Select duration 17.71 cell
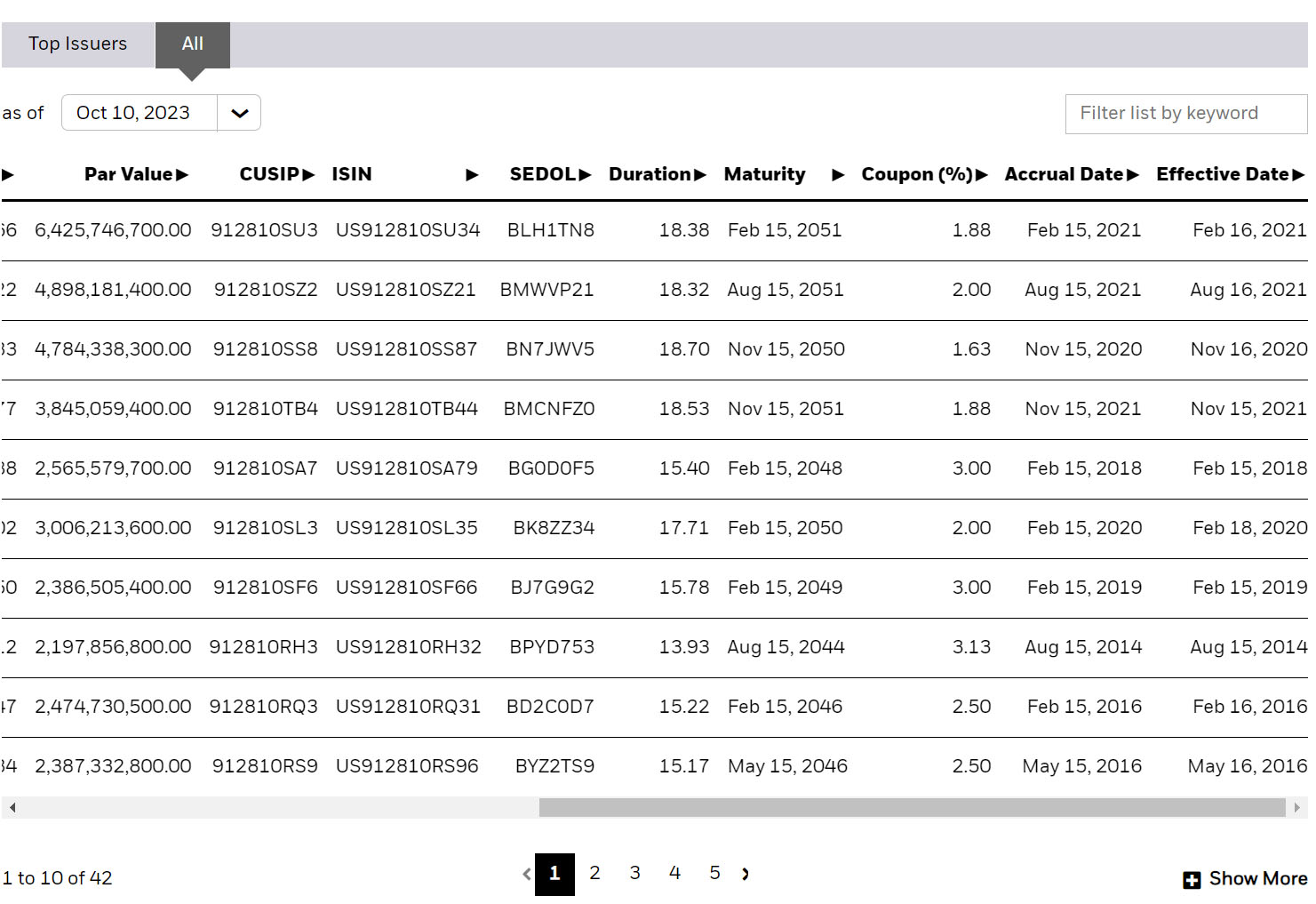 pos(683,528)
